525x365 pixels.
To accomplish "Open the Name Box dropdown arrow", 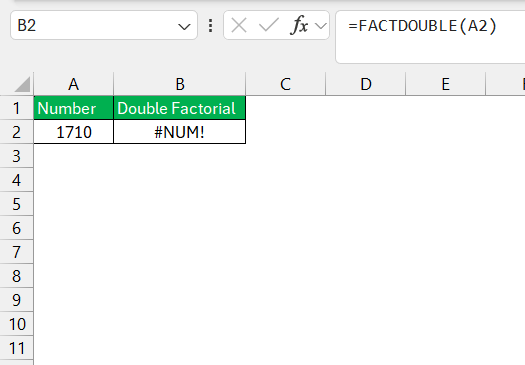I will click(x=184, y=26).
